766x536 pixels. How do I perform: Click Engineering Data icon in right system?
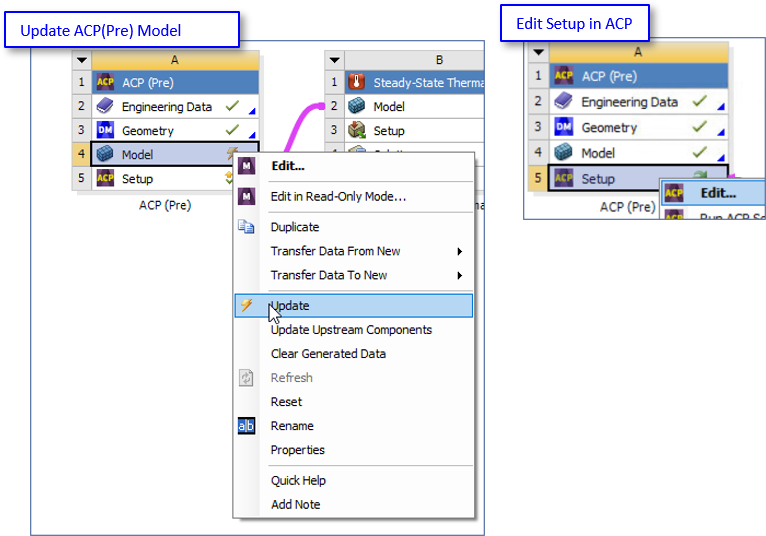563,101
